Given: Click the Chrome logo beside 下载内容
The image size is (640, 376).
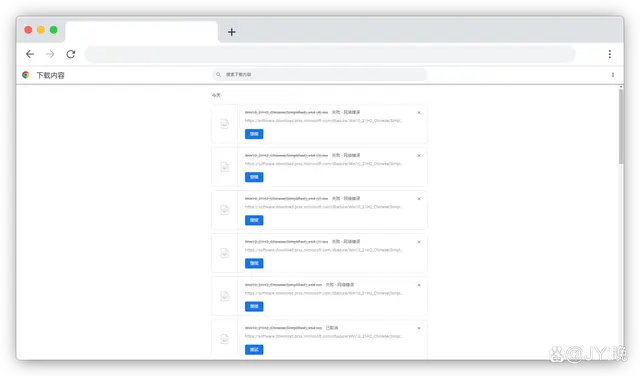Looking at the screenshot, I should click(x=26, y=75).
